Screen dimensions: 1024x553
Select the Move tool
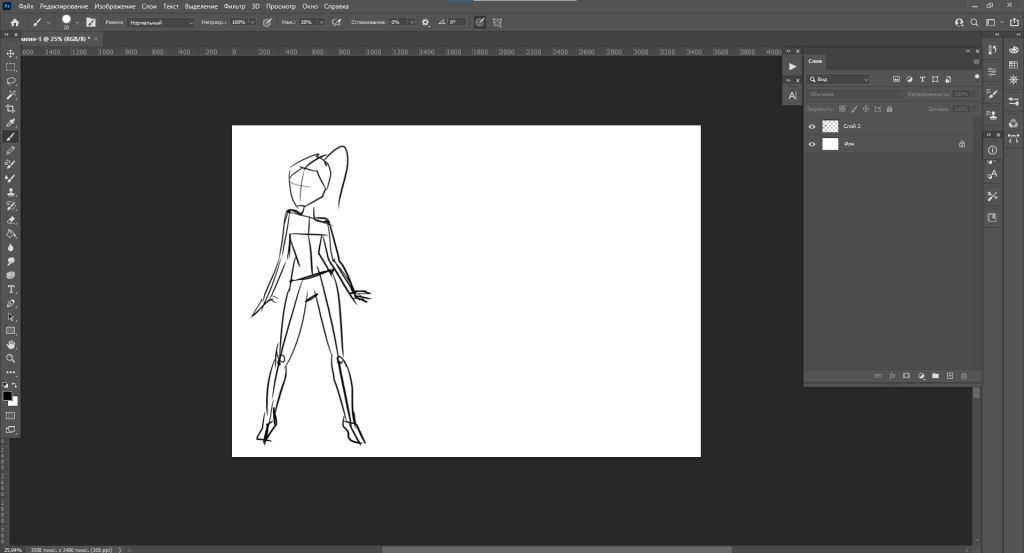click(x=11, y=53)
